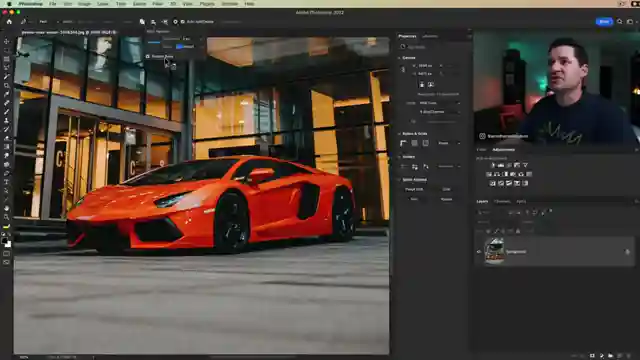Open the Path mode dropdown in options bar
Image resolution: width=640 pixels, height=360 pixels.
tap(49, 22)
